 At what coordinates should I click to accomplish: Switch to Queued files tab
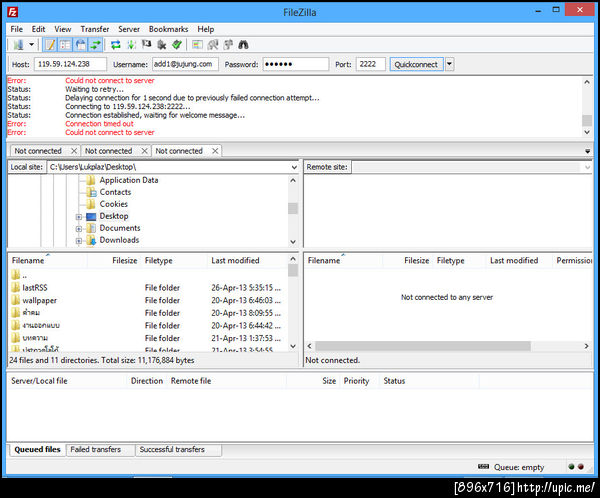37,449
